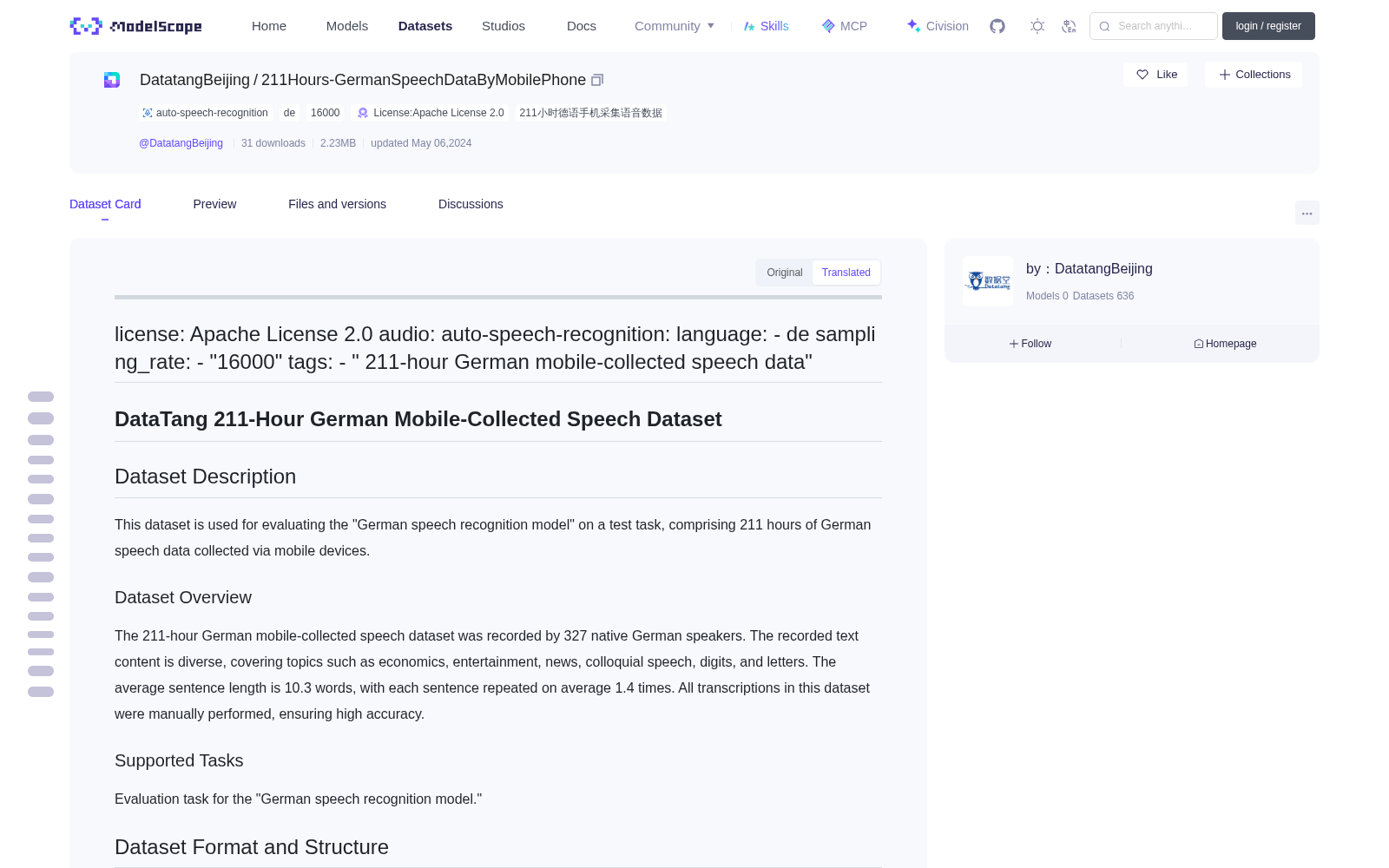Click '31 downloads' text
Image resolution: width=1389 pixels, height=868 pixels.
(273, 143)
